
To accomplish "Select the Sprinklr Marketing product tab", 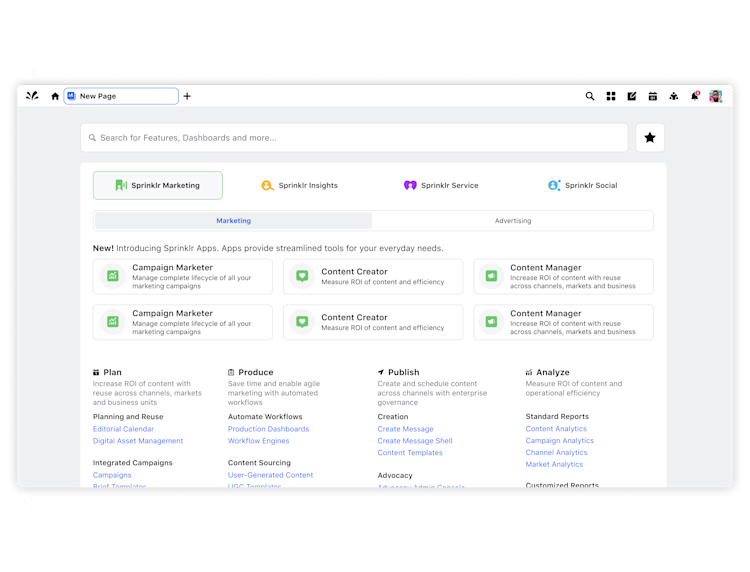I will tap(158, 186).
